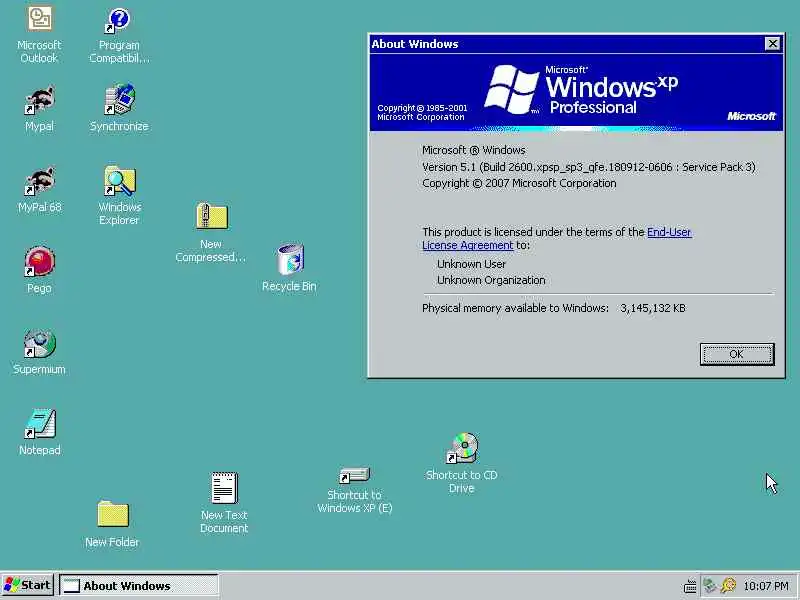
Task: Click the Version 5.1 build text line
Action: 589,167
